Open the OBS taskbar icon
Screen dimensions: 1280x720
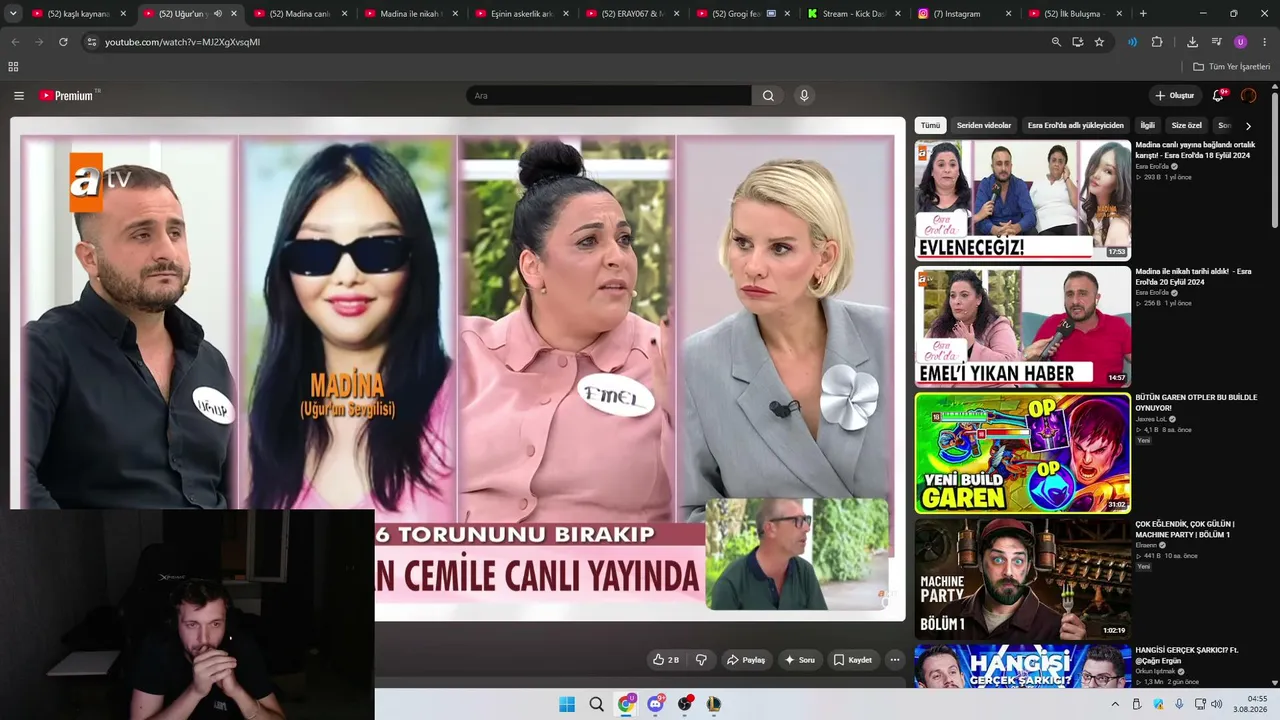685,704
